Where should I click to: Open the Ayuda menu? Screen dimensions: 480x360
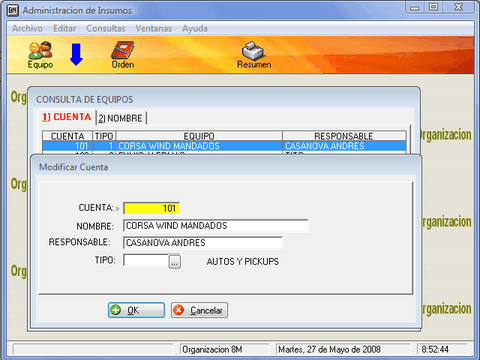(195, 29)
